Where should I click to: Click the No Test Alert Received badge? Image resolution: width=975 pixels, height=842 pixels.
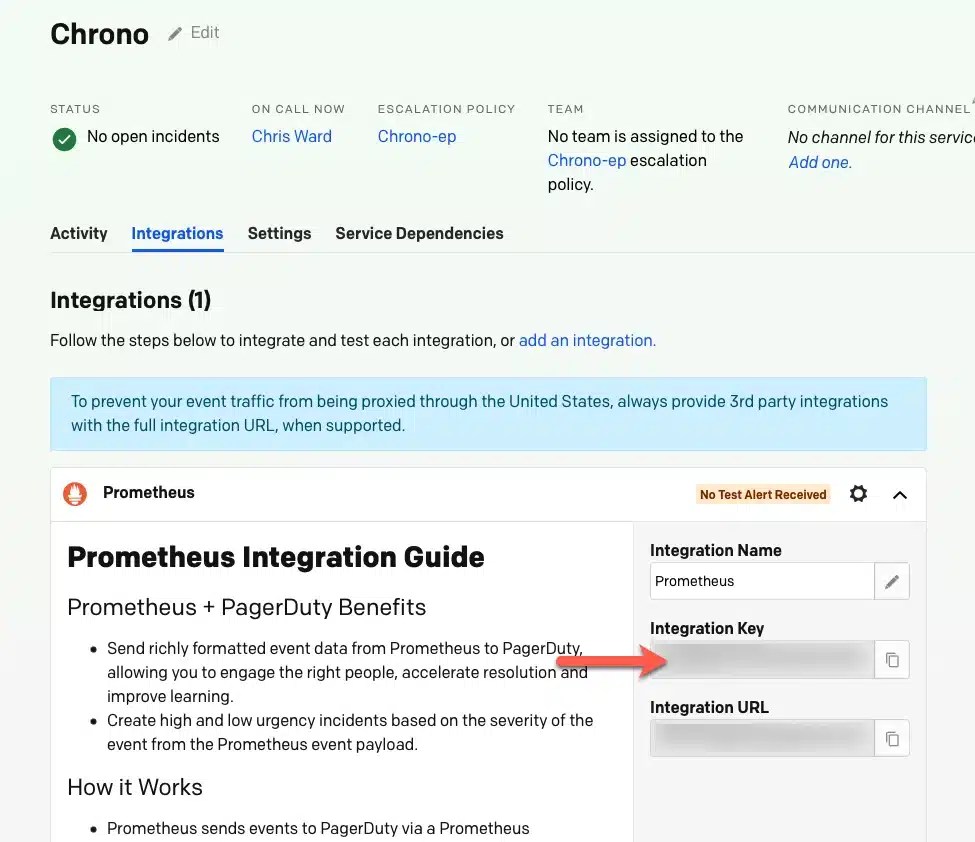point(762,494)
